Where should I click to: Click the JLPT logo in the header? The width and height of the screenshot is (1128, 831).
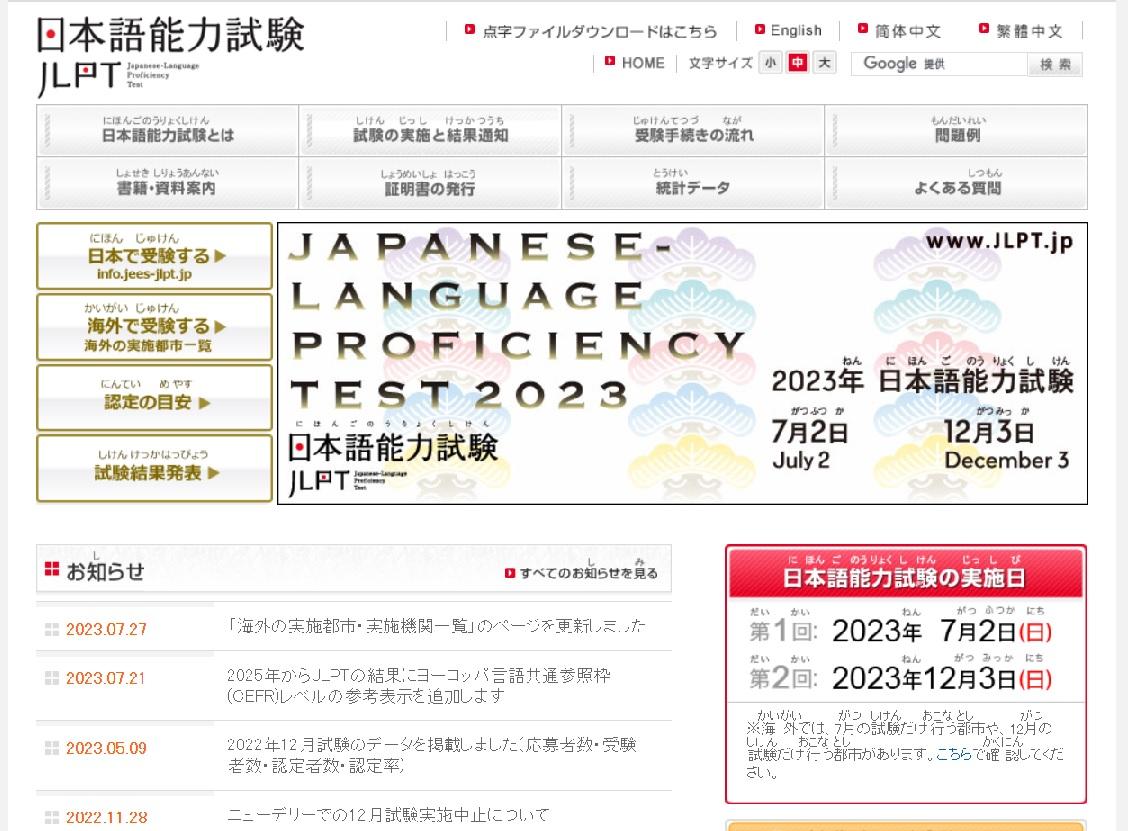click(x=170, y=56)
